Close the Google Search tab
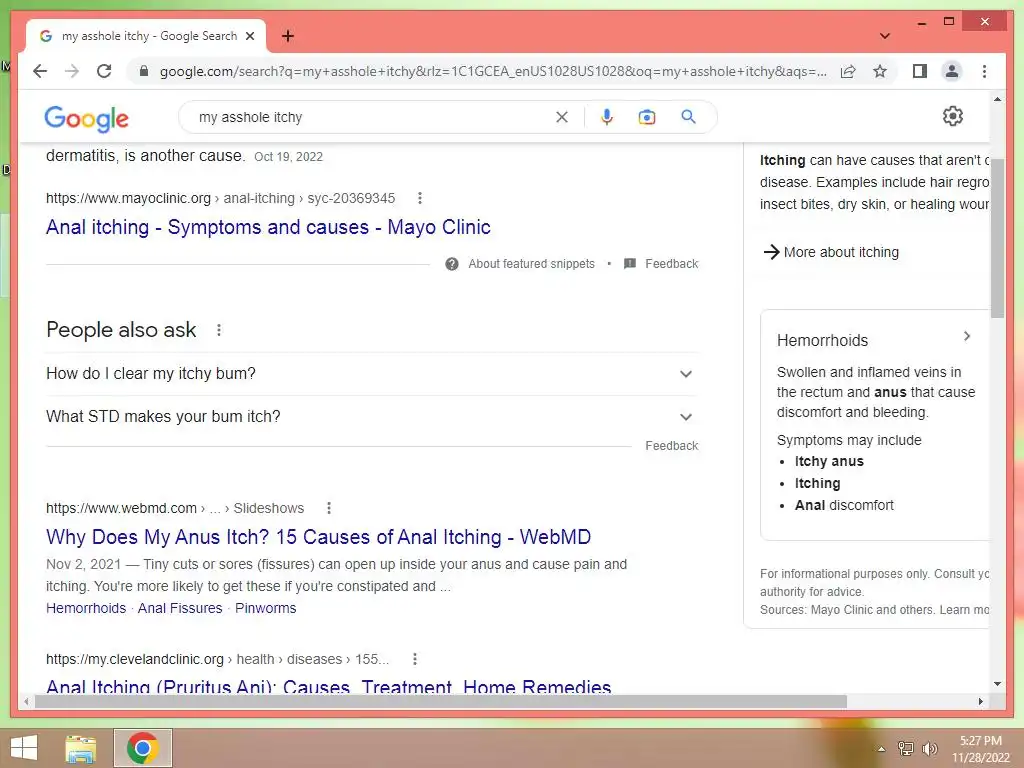 coord(249,36)
